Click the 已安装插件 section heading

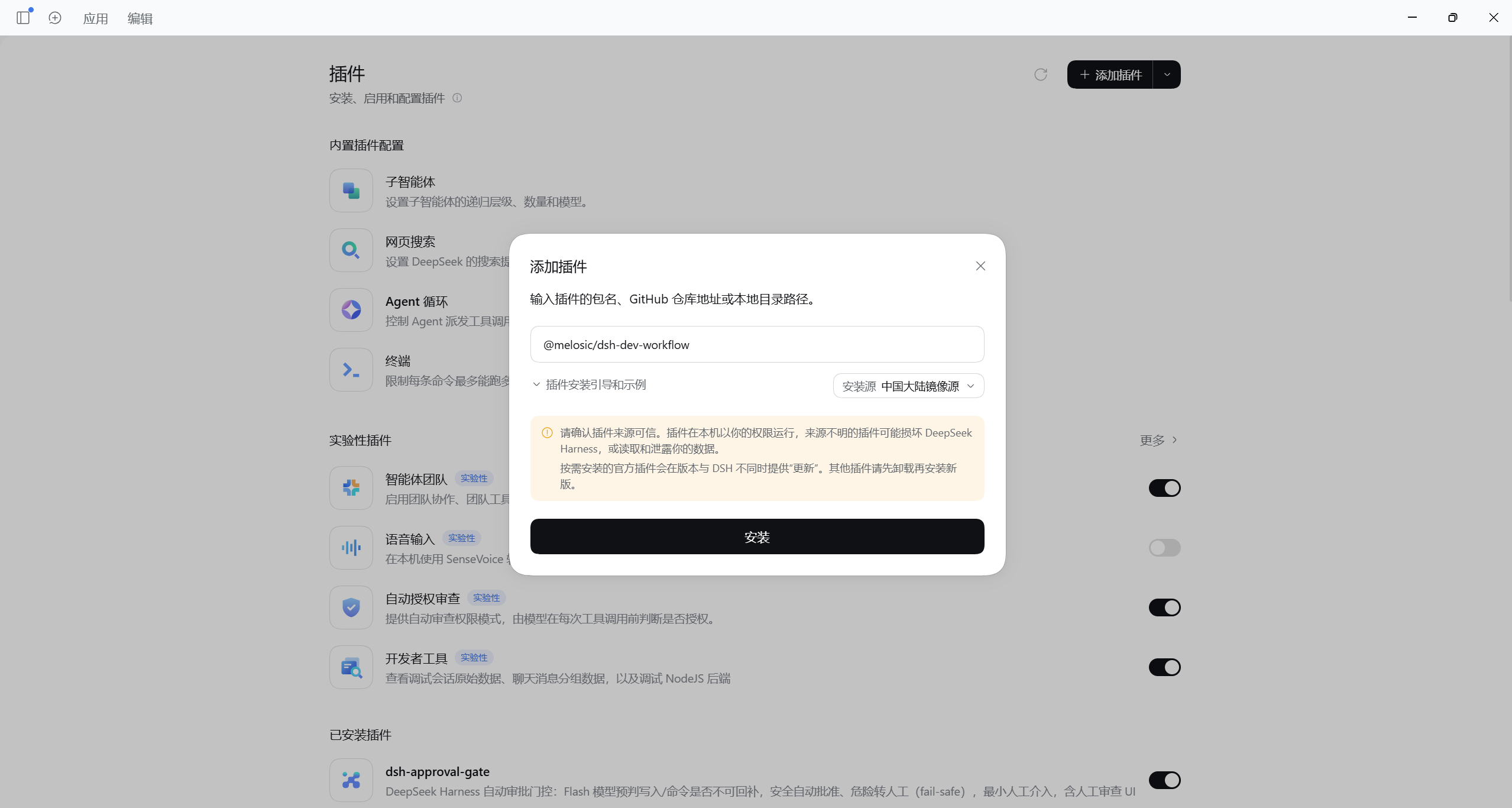(x=360, y=735)
